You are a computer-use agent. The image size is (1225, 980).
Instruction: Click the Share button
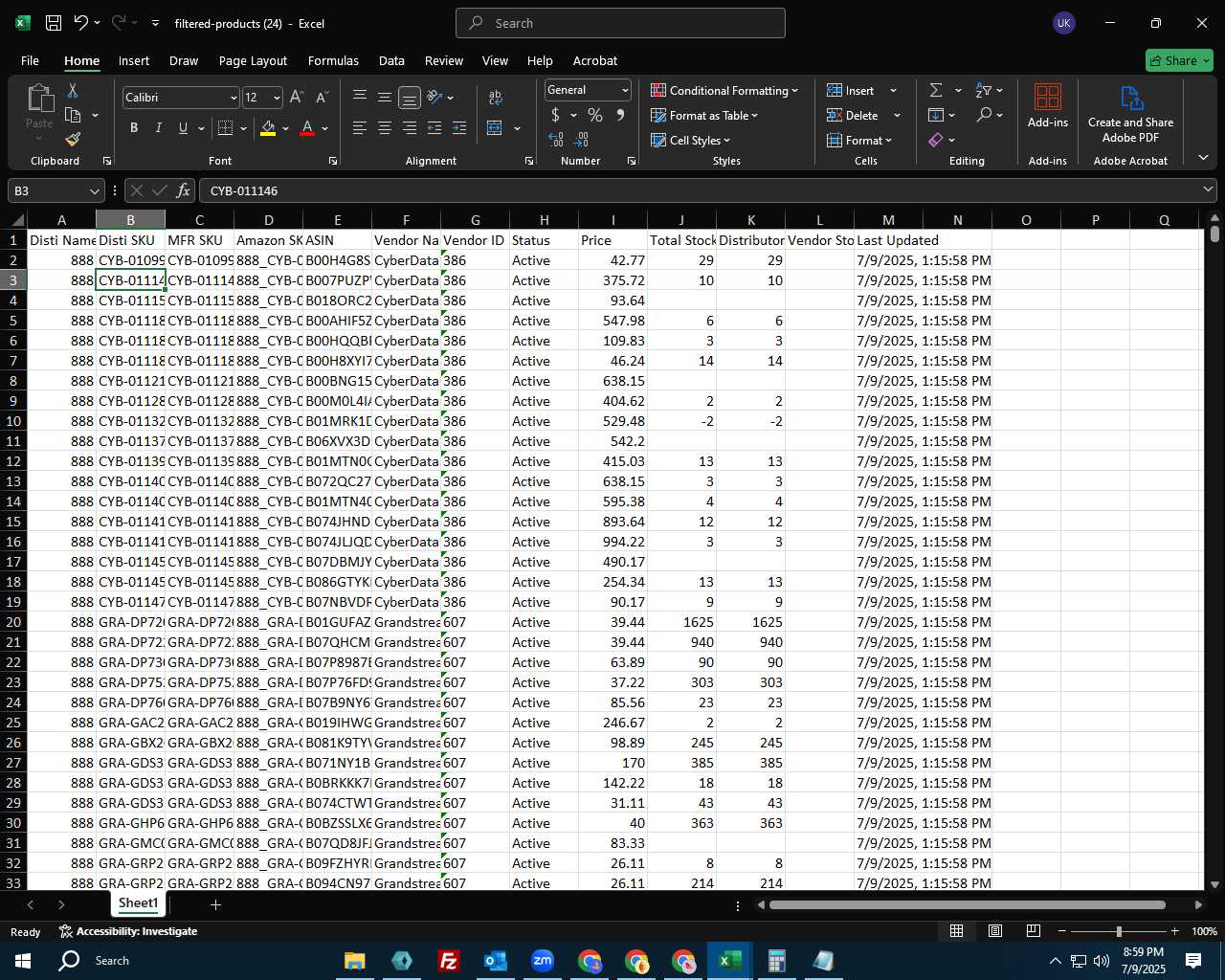1179,60
